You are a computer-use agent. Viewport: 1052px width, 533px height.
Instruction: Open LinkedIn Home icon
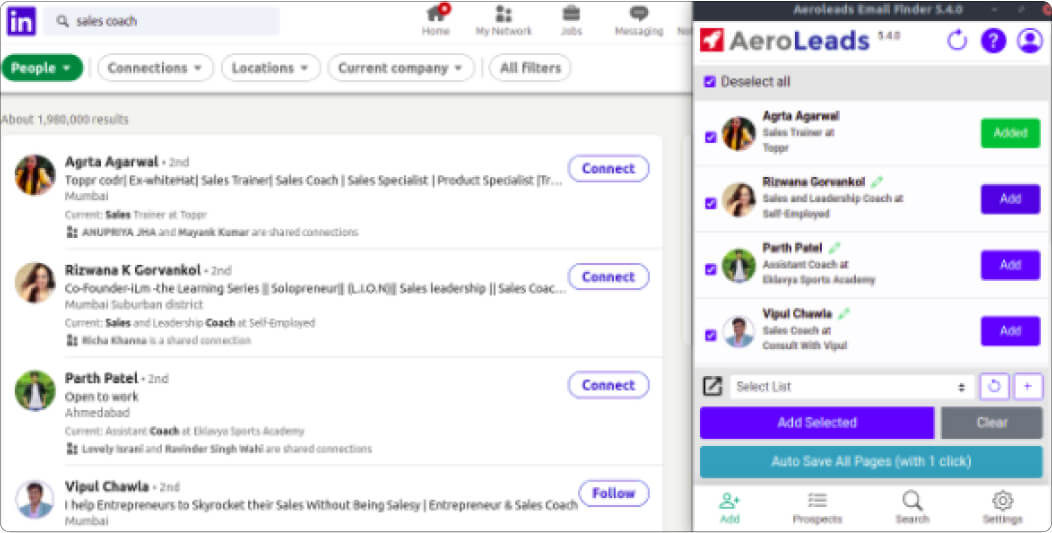[436, 13]
